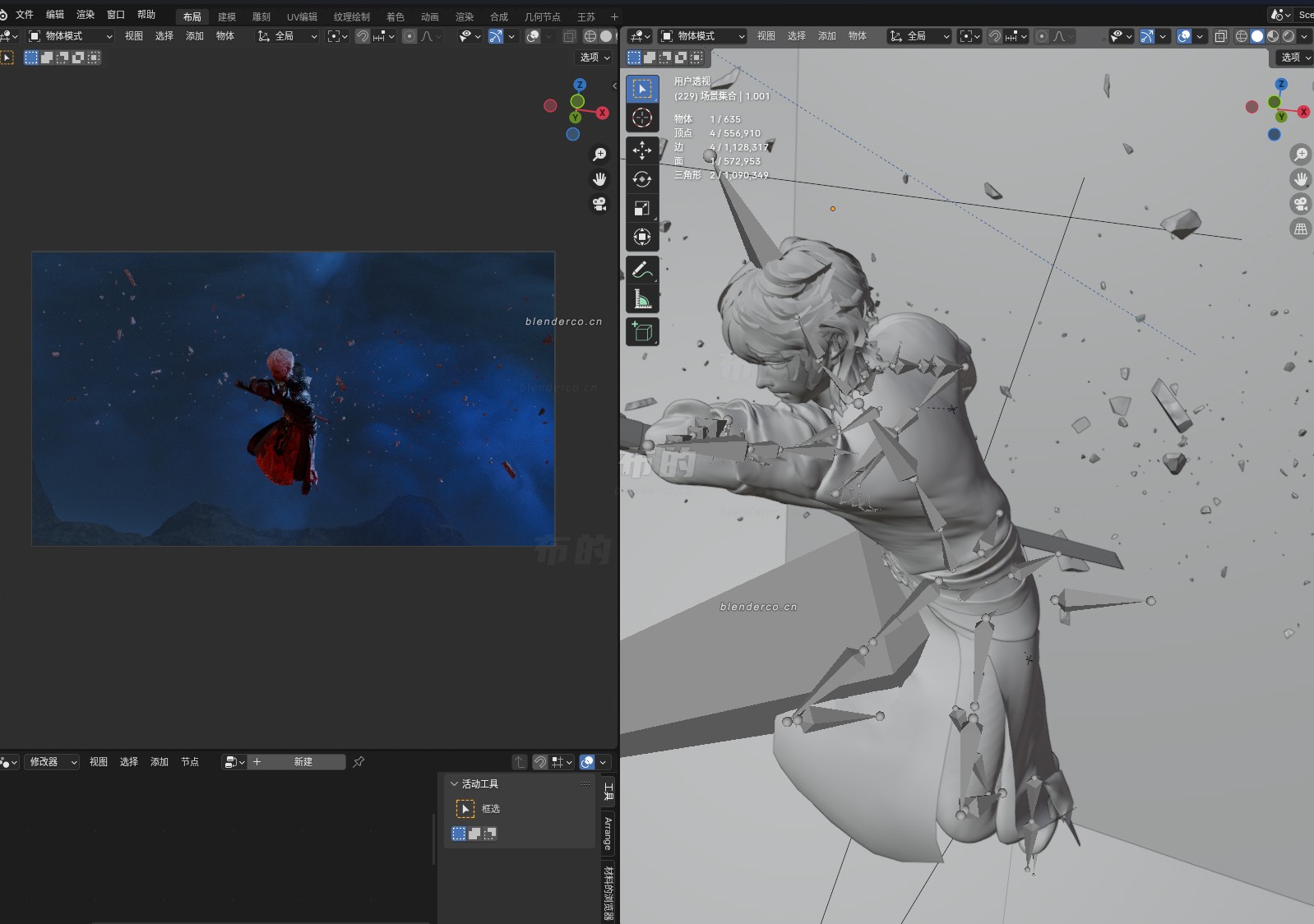Click the blue Z axis on left viewport gizmo
The image size is (1314, 924).
click(x=580, y=85)
